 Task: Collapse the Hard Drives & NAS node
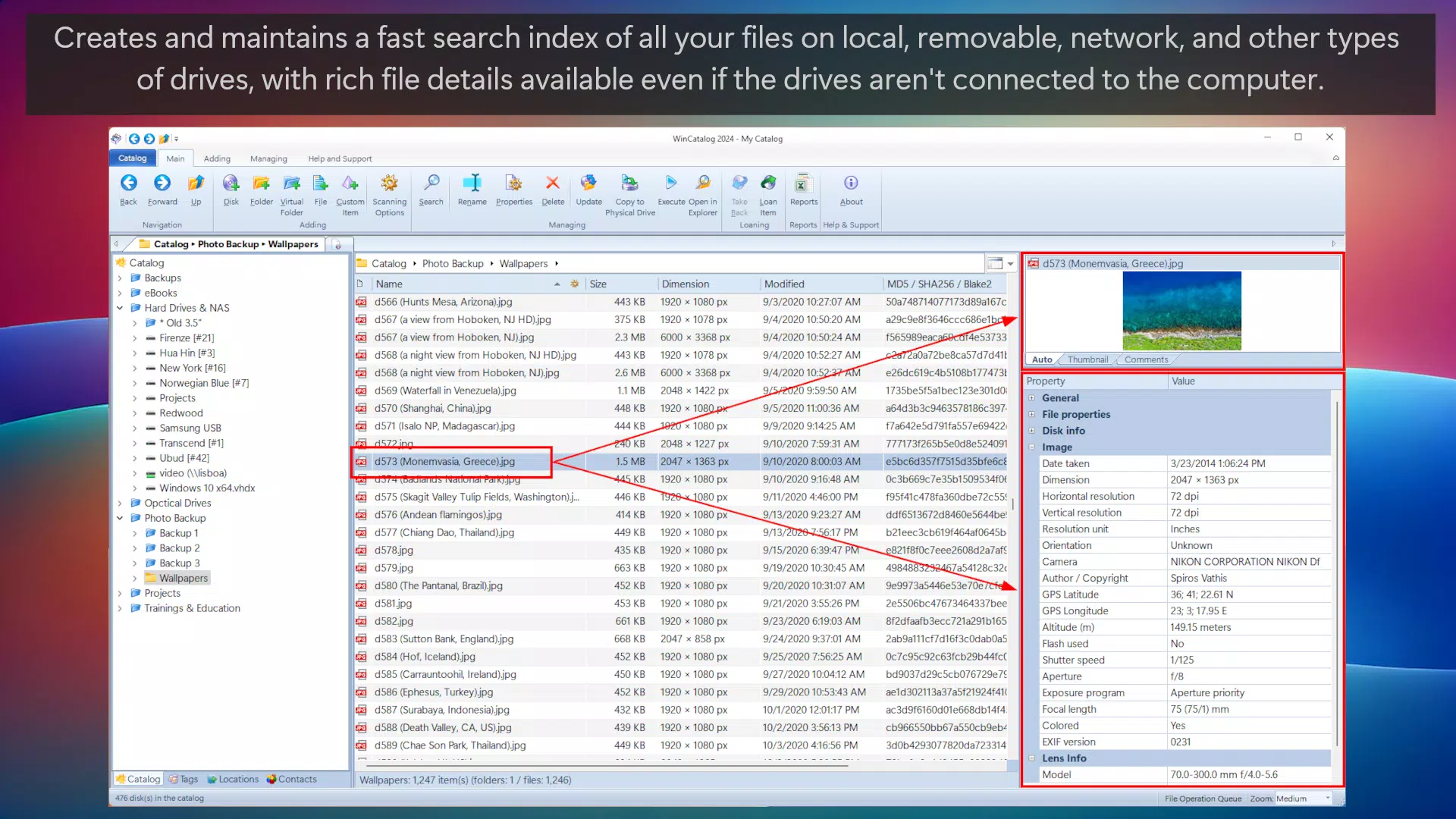120,308
